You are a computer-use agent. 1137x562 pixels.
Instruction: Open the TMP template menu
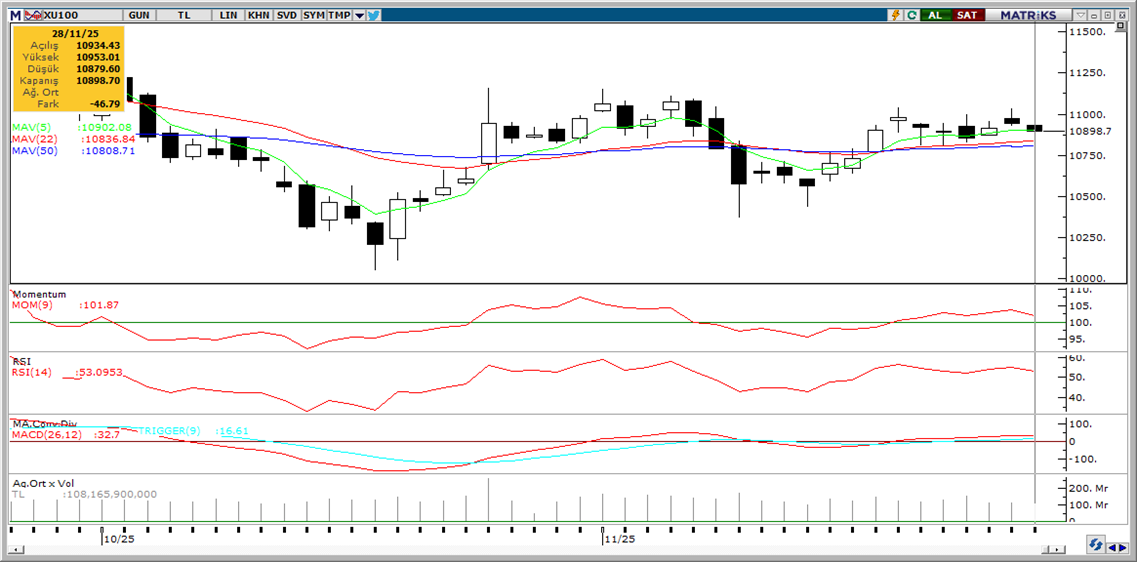(x=340, y=15)
